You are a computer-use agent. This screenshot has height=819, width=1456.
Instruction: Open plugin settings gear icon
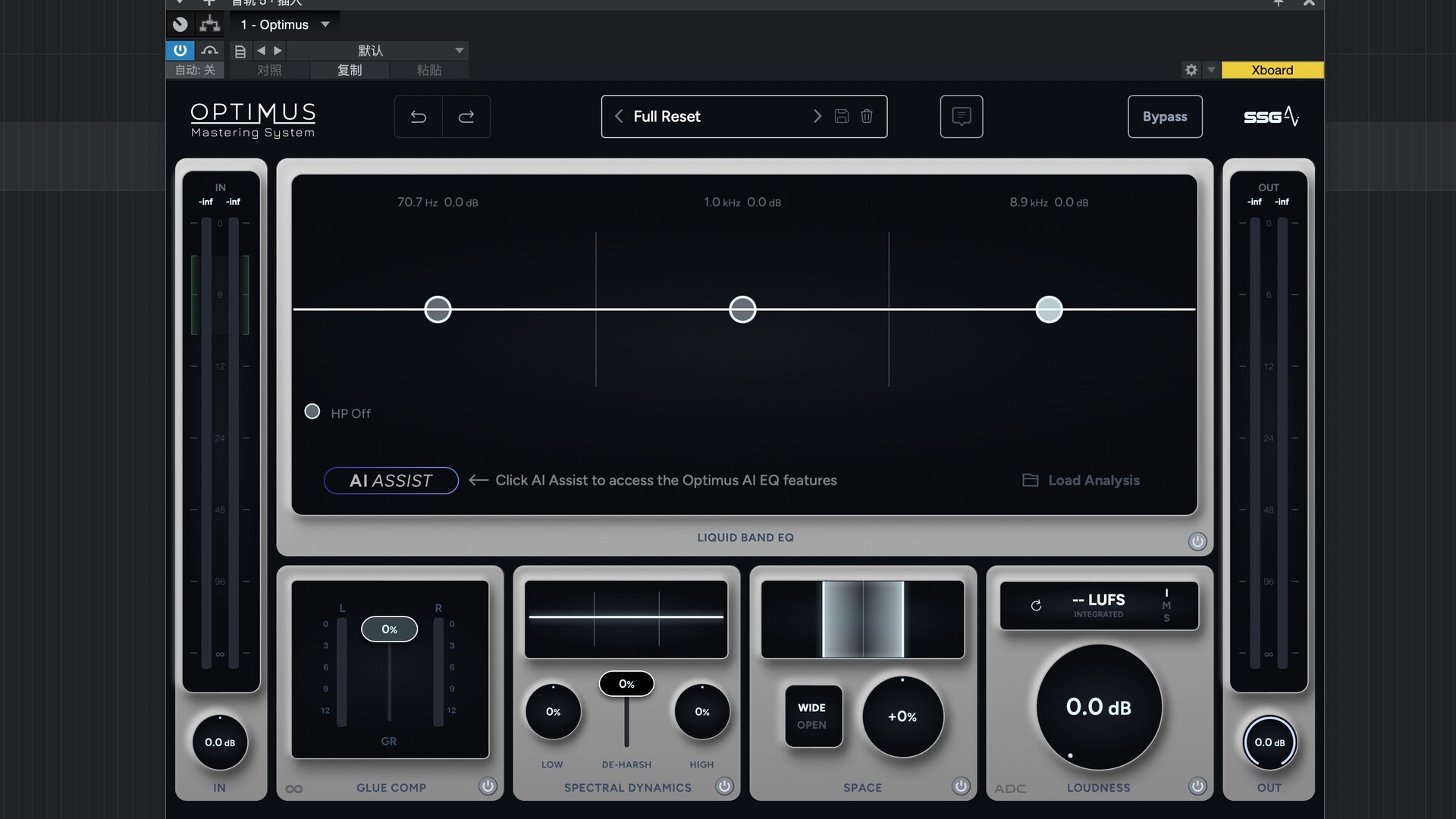click(1191, 70)
